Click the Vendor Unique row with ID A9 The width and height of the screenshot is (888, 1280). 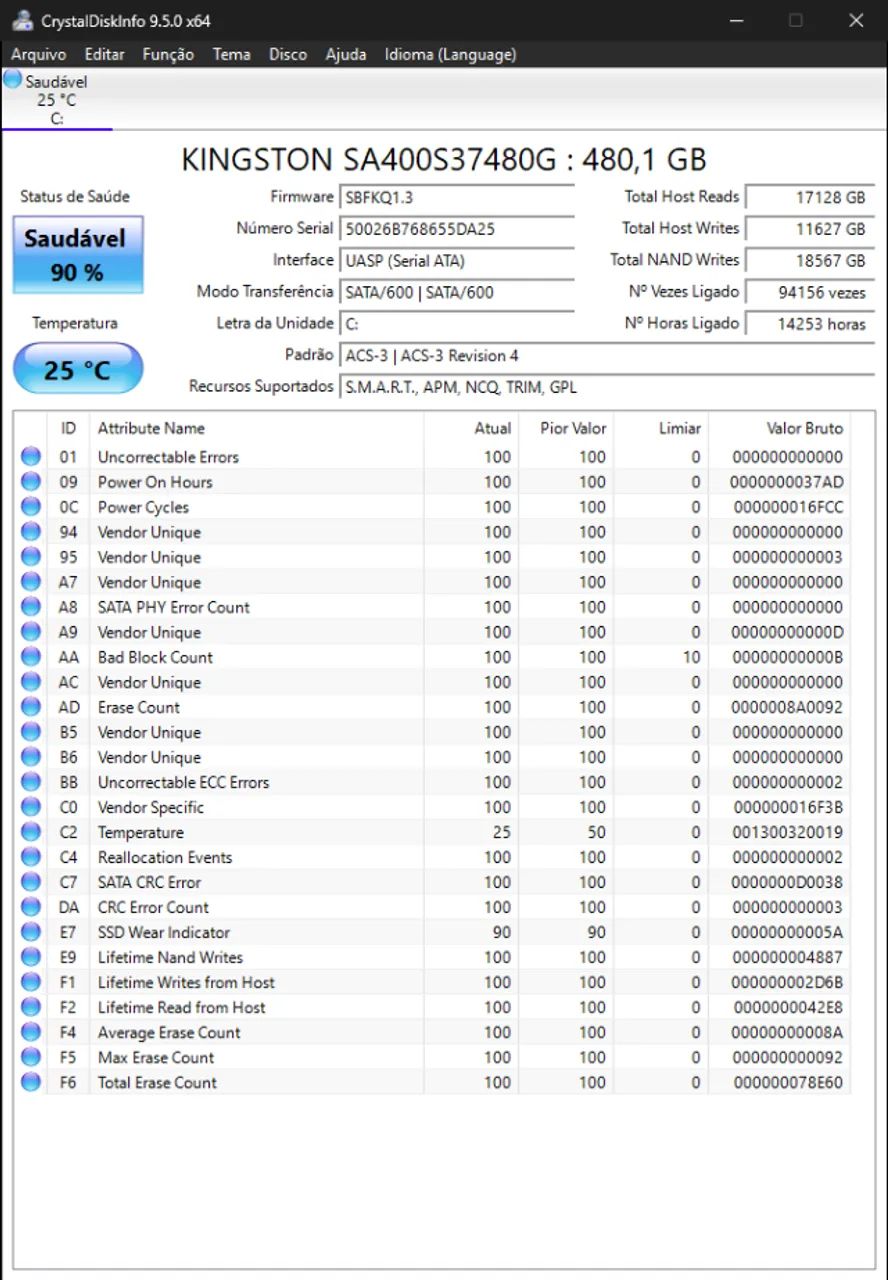432,632
